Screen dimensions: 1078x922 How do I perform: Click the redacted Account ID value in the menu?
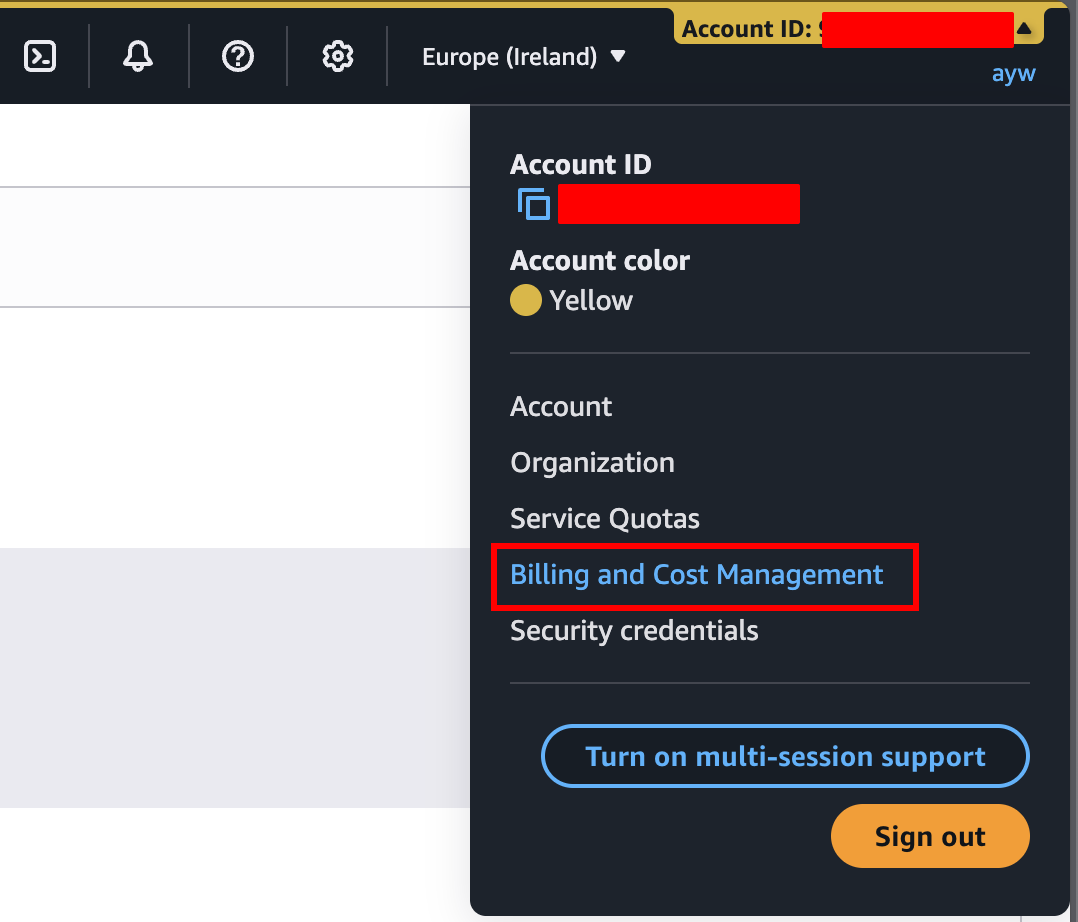click(x=679, y=204)
